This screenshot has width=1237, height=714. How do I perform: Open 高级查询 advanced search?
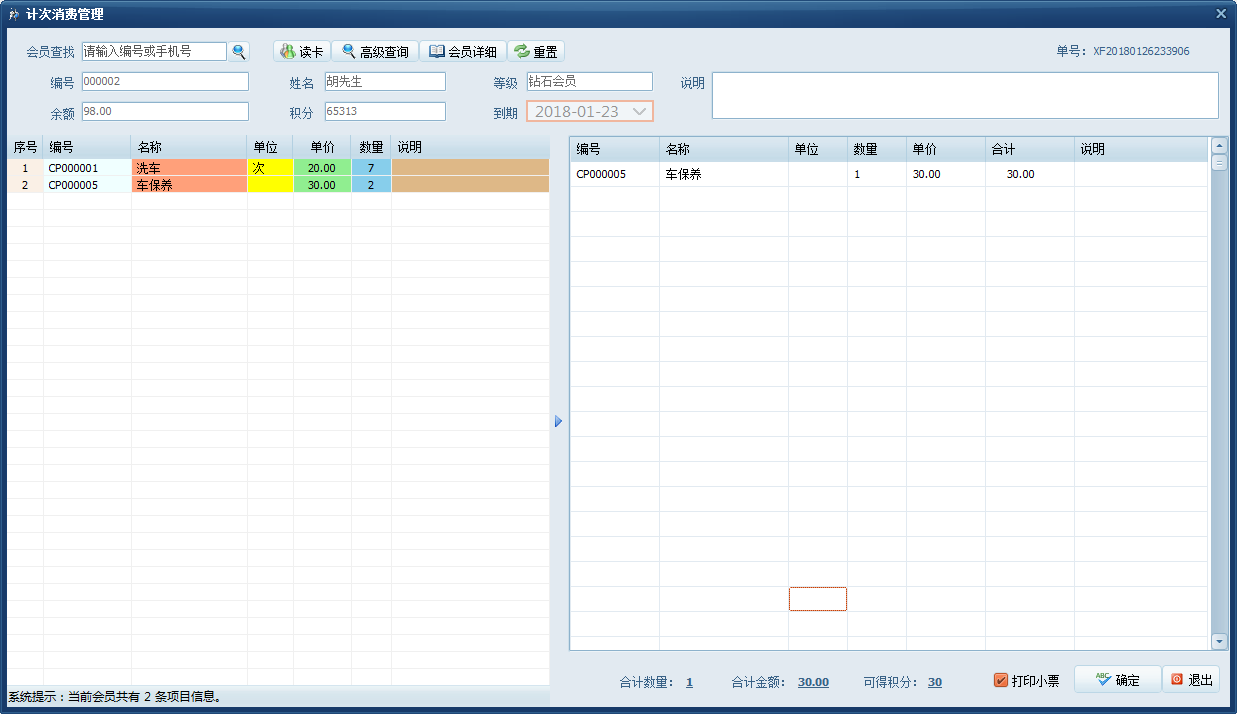[x=375, y=52]
